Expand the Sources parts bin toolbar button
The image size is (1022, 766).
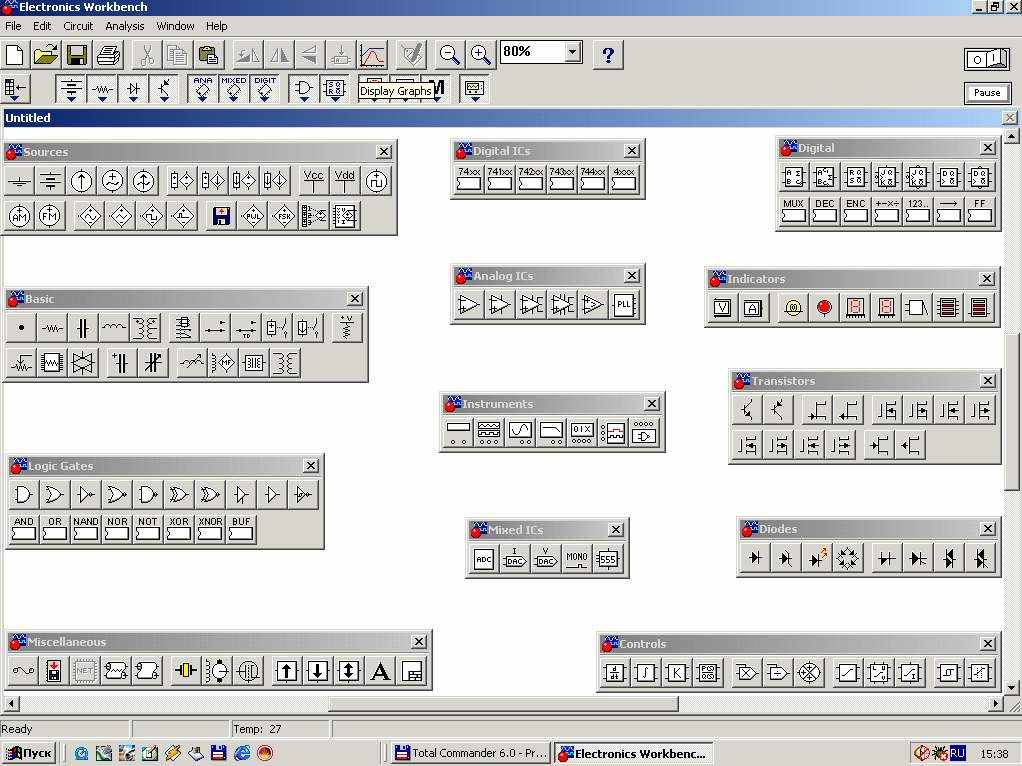70,89
